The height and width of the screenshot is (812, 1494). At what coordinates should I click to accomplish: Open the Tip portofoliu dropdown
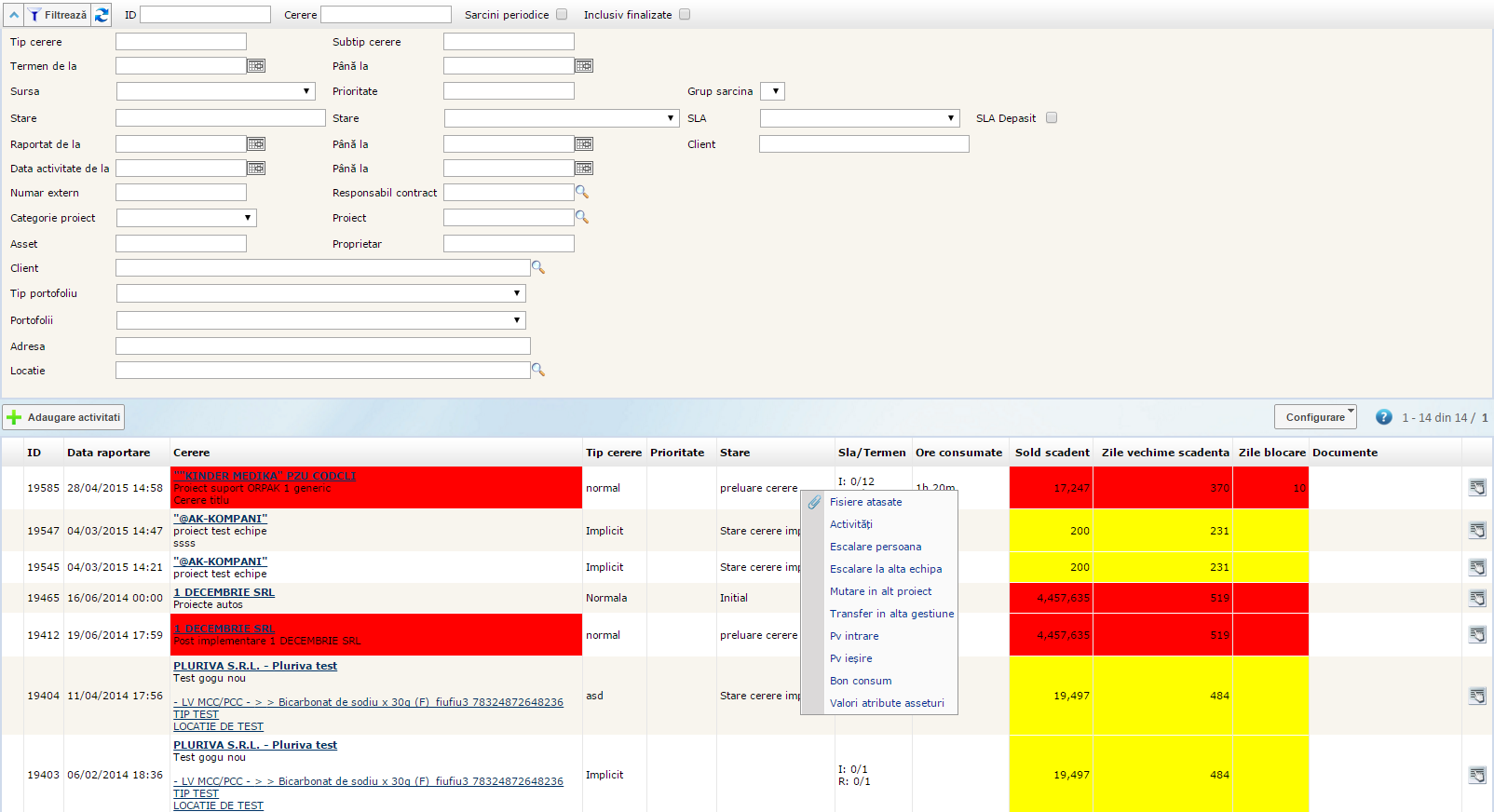point(320,293)
